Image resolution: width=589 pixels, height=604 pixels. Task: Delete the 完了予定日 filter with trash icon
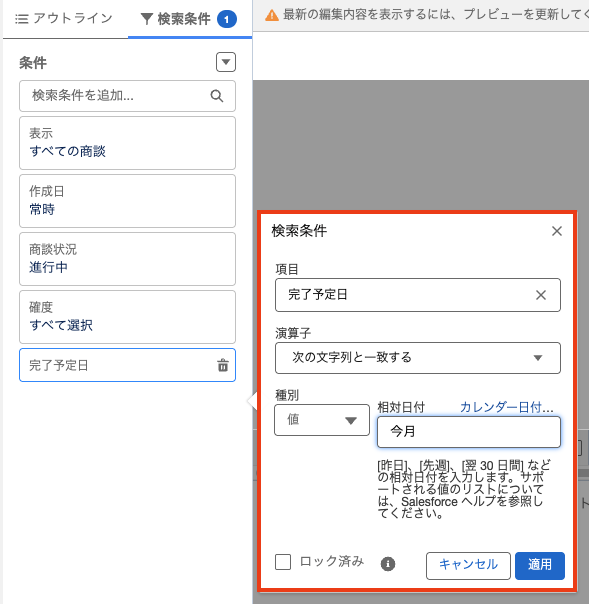223,365
